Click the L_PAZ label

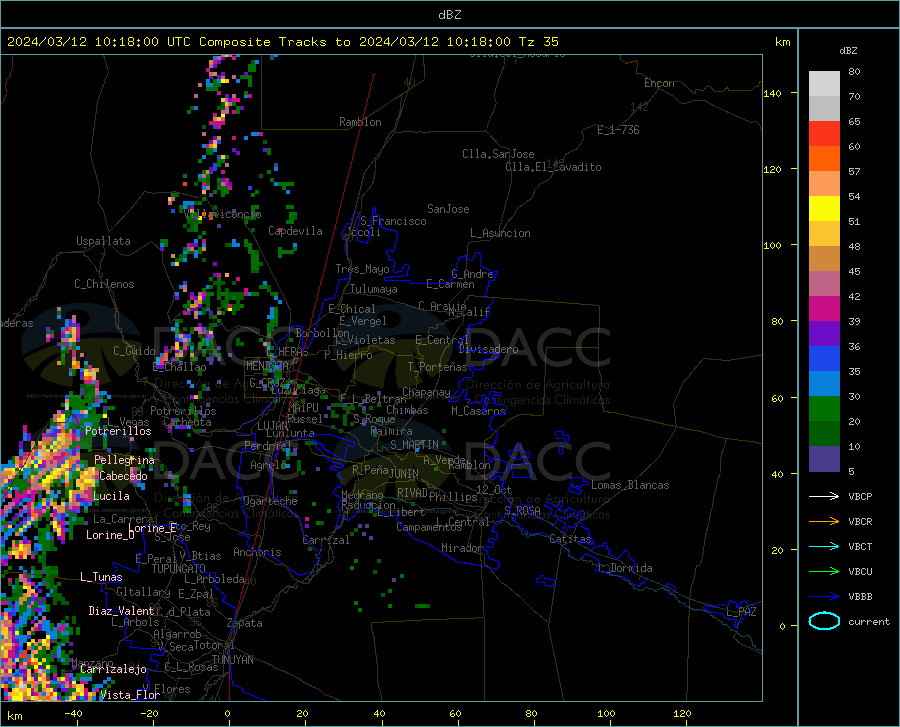point(741,612)
